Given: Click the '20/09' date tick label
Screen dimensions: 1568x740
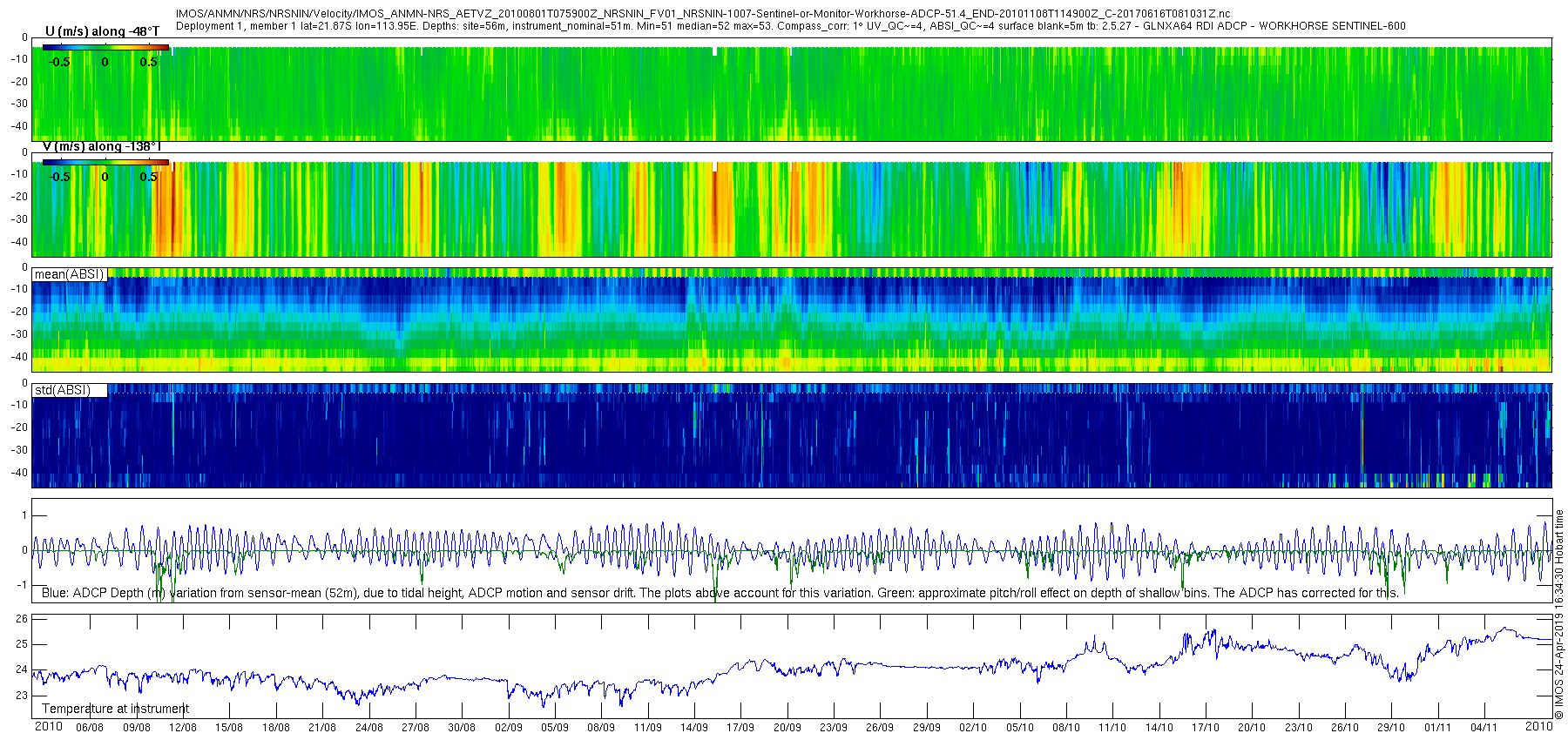Looking at the screenshot, I should coord(787,728).
